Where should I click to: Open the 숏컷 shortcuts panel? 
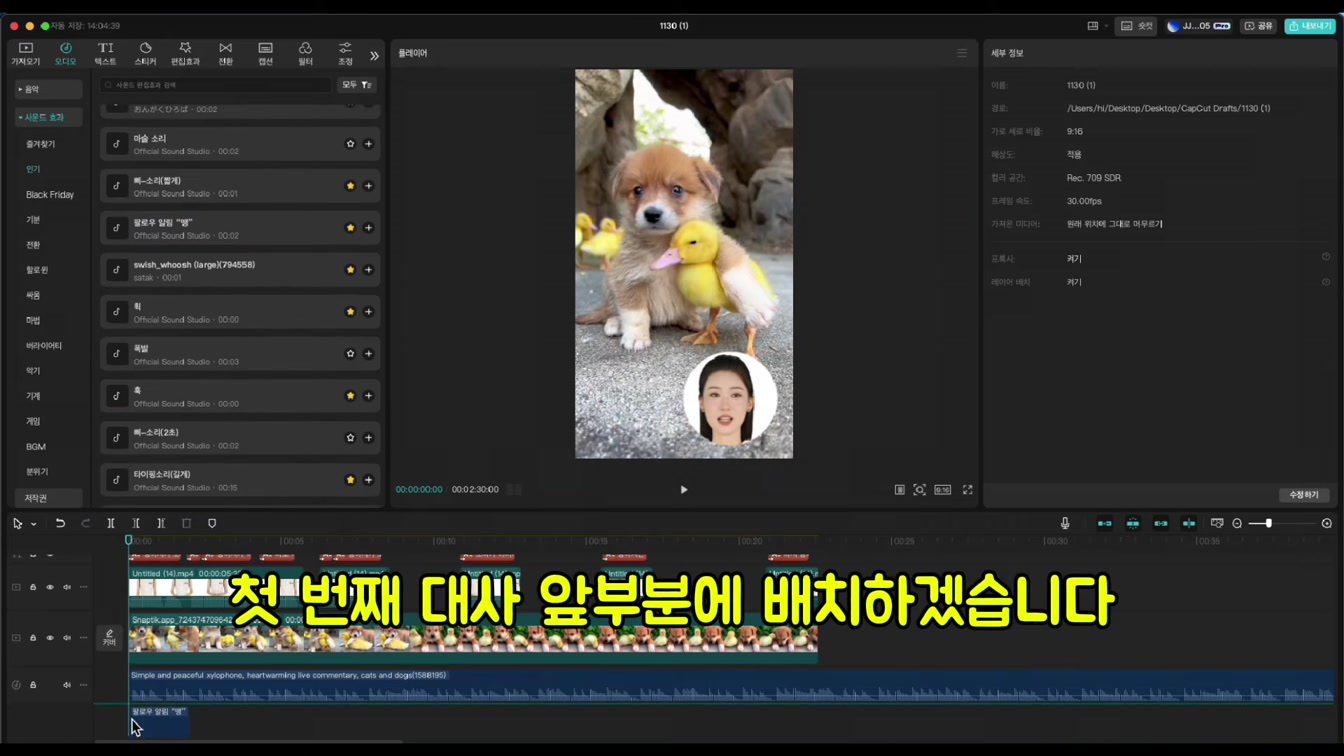pyautogui.click(x=1138, y=26)
